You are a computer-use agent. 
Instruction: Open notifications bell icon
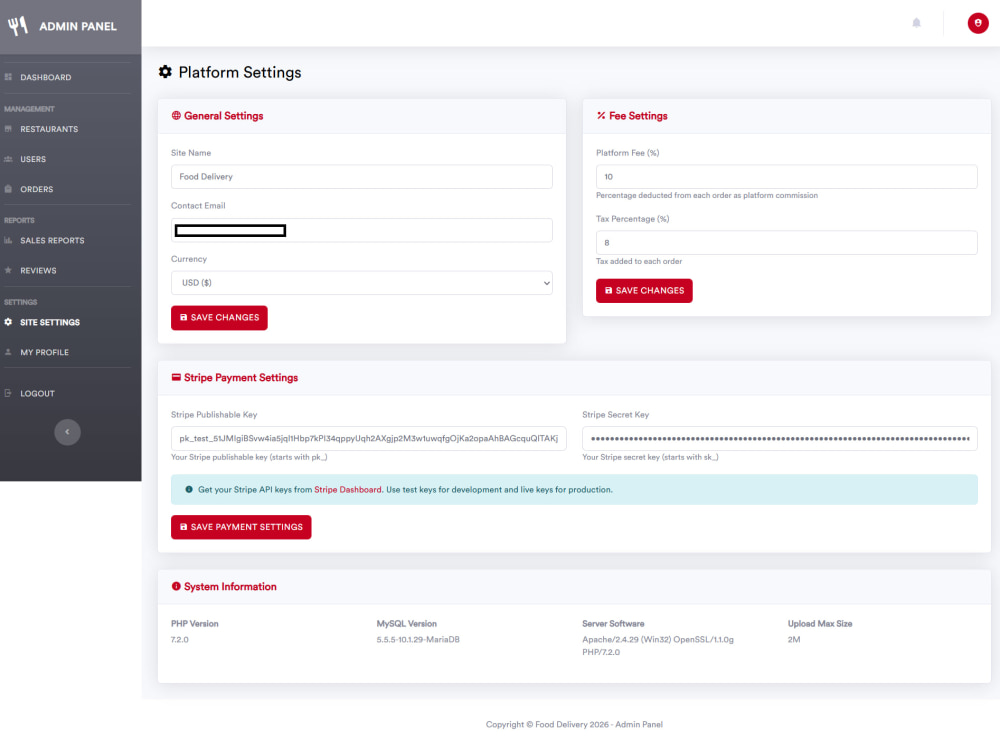(x=916, y=23)
